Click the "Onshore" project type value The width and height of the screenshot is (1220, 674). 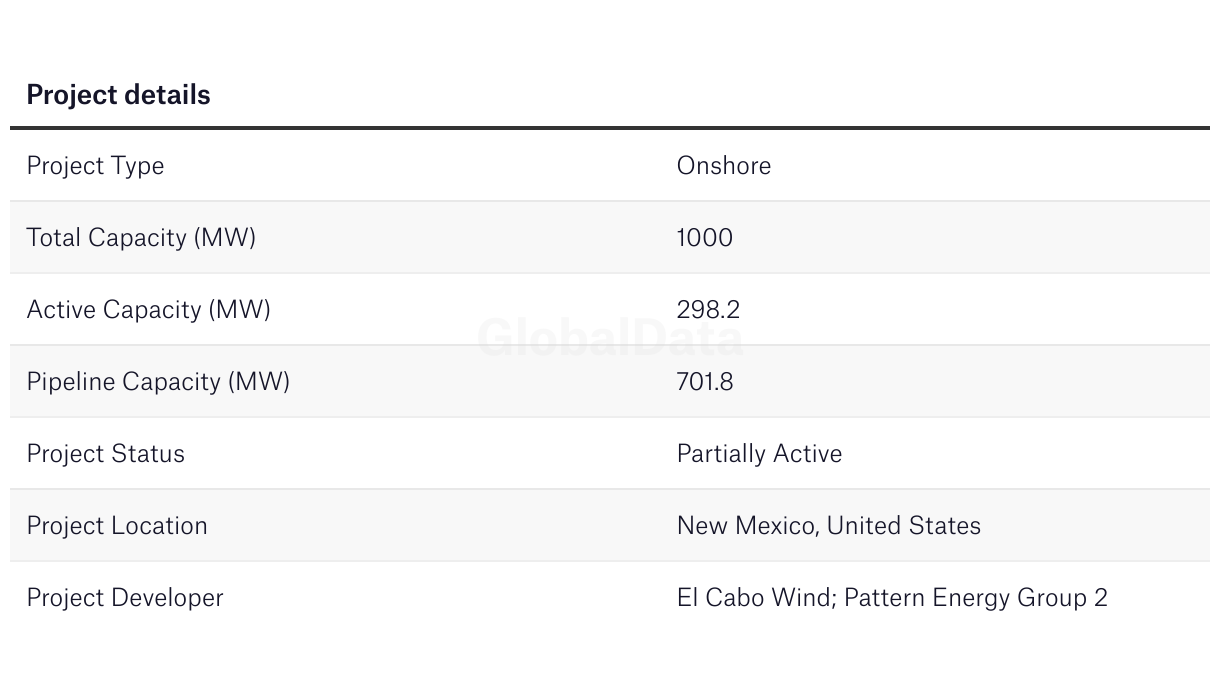tap(723, 165)
